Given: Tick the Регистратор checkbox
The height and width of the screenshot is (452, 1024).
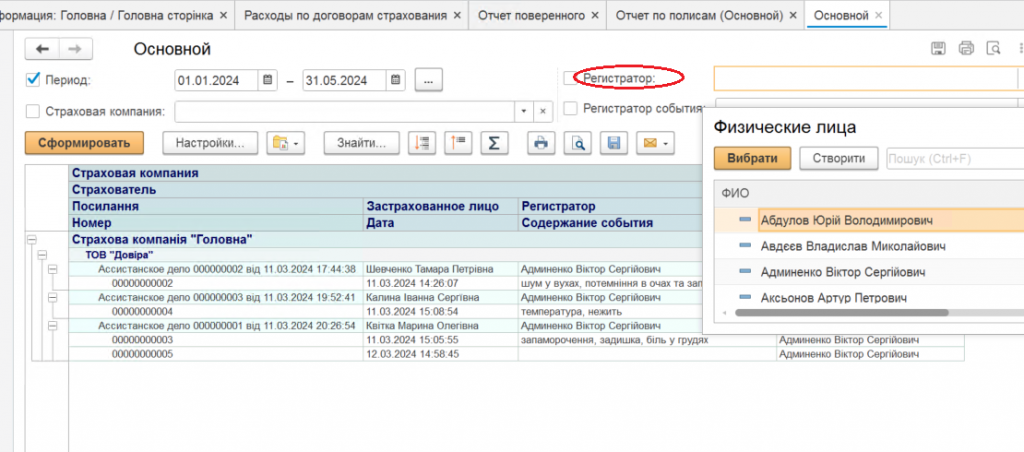Looking at the screenshot, I should pyautogui.click(x=571, y=78).
